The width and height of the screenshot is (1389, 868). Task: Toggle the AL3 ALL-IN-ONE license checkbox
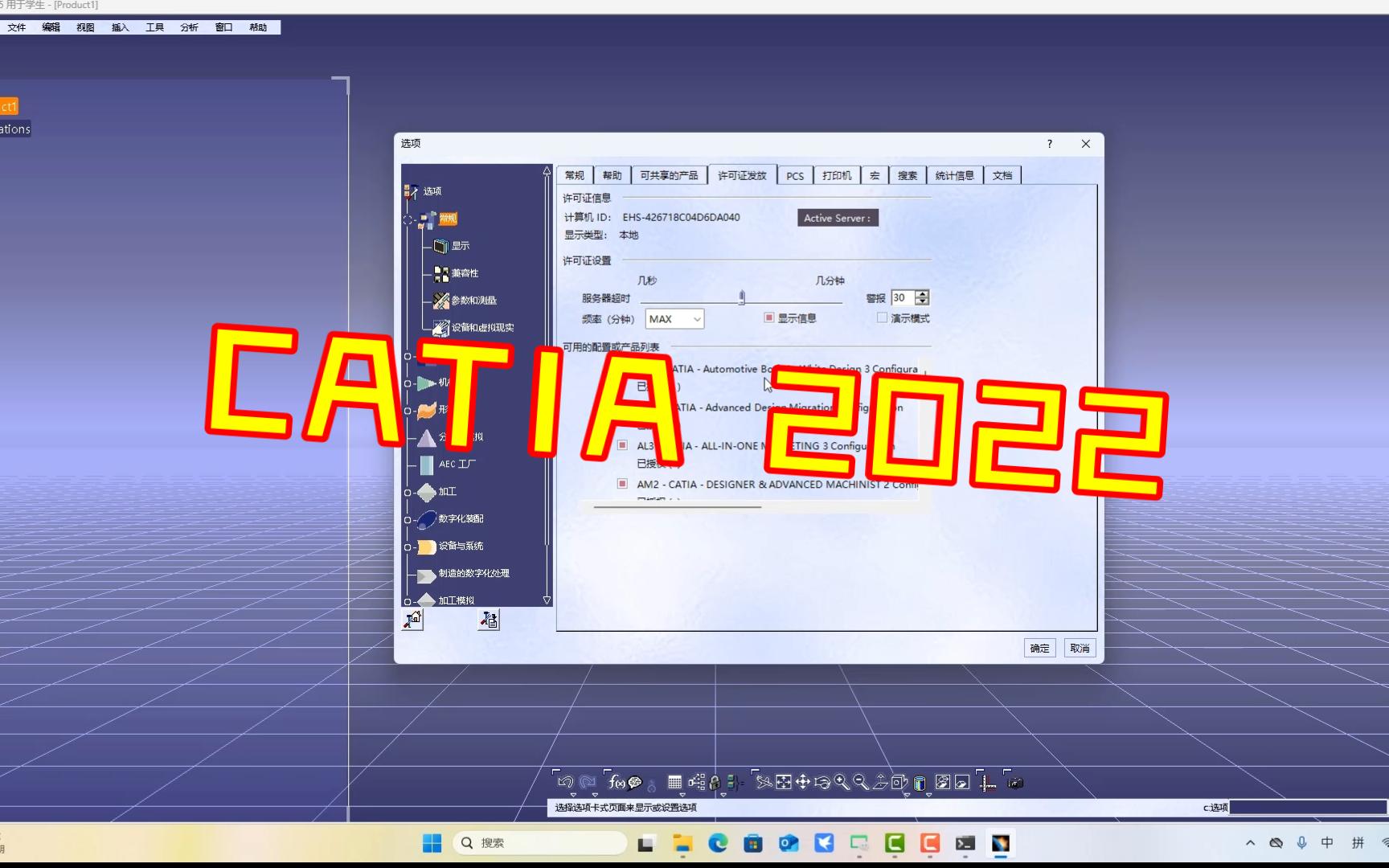(622, 445)
